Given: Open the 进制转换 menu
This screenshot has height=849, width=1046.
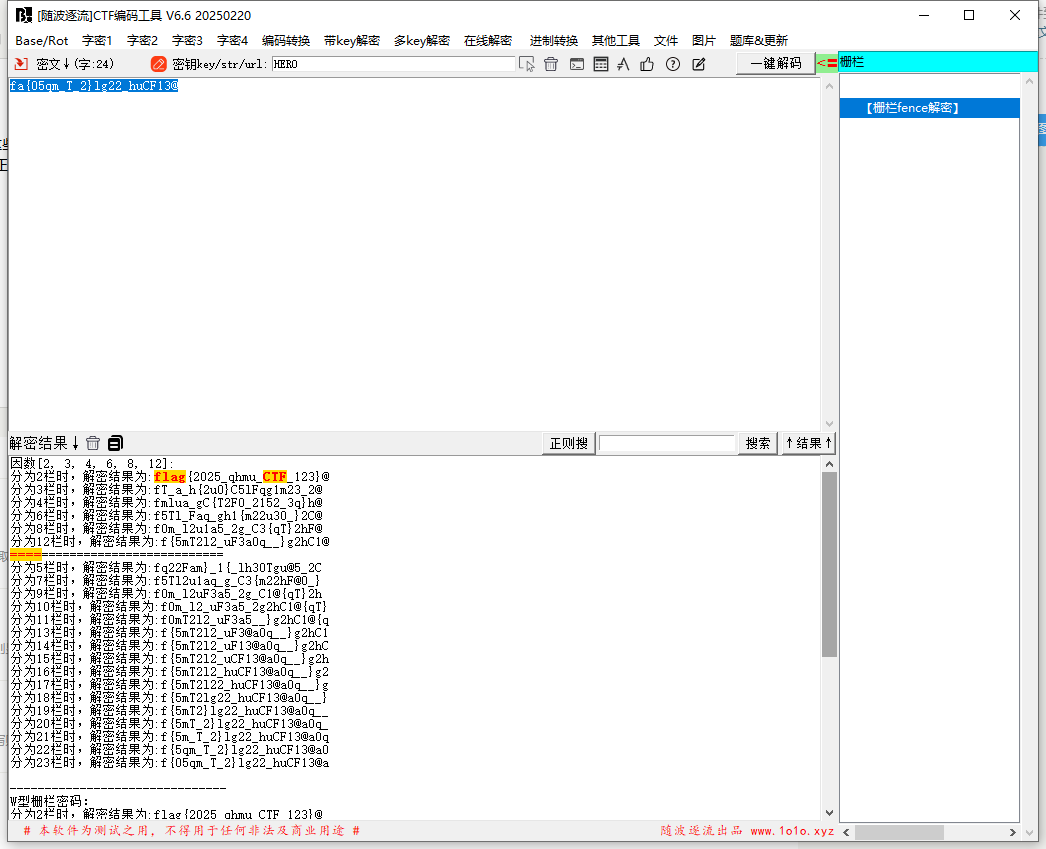Looking at the screenshot, I should click(x=554, y=41).
